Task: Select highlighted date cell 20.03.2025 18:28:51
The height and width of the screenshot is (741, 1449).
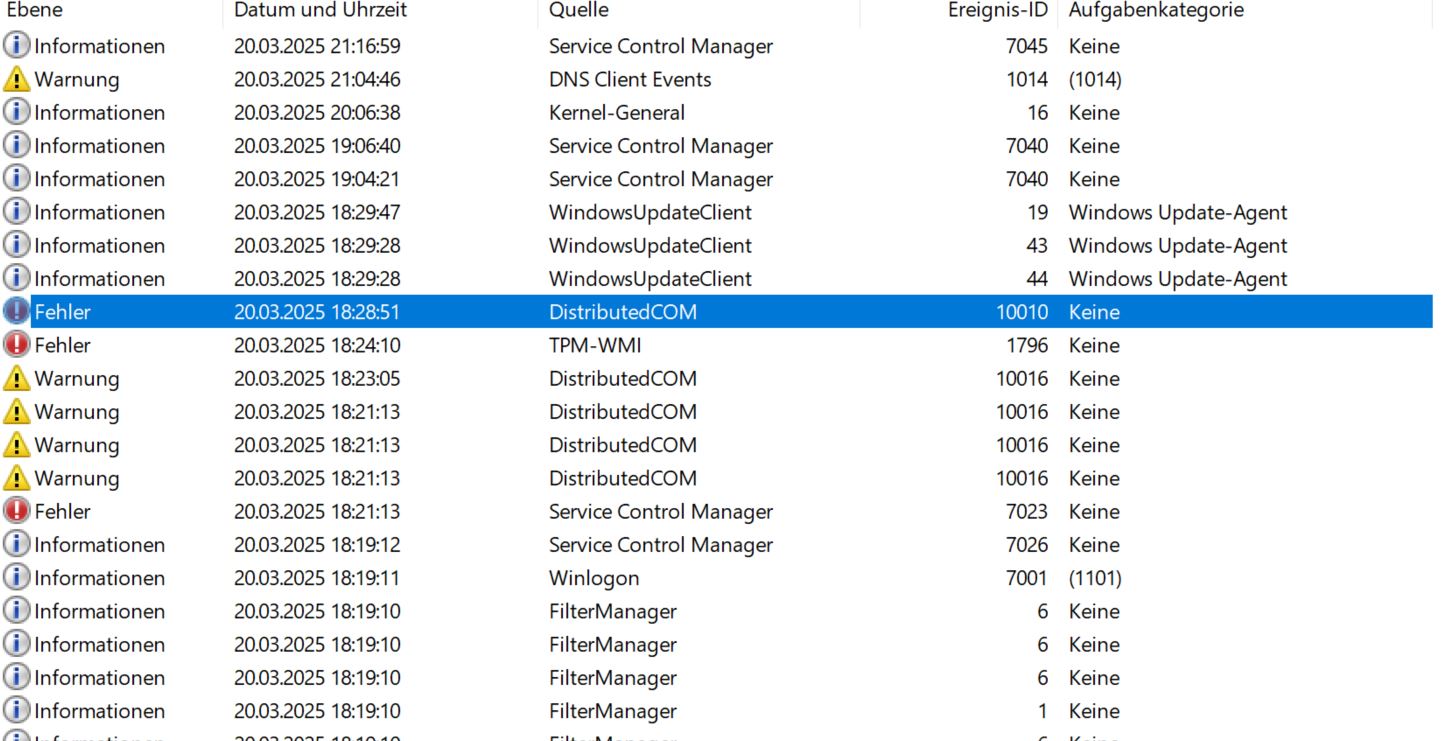Action: [x=317, y=312]
